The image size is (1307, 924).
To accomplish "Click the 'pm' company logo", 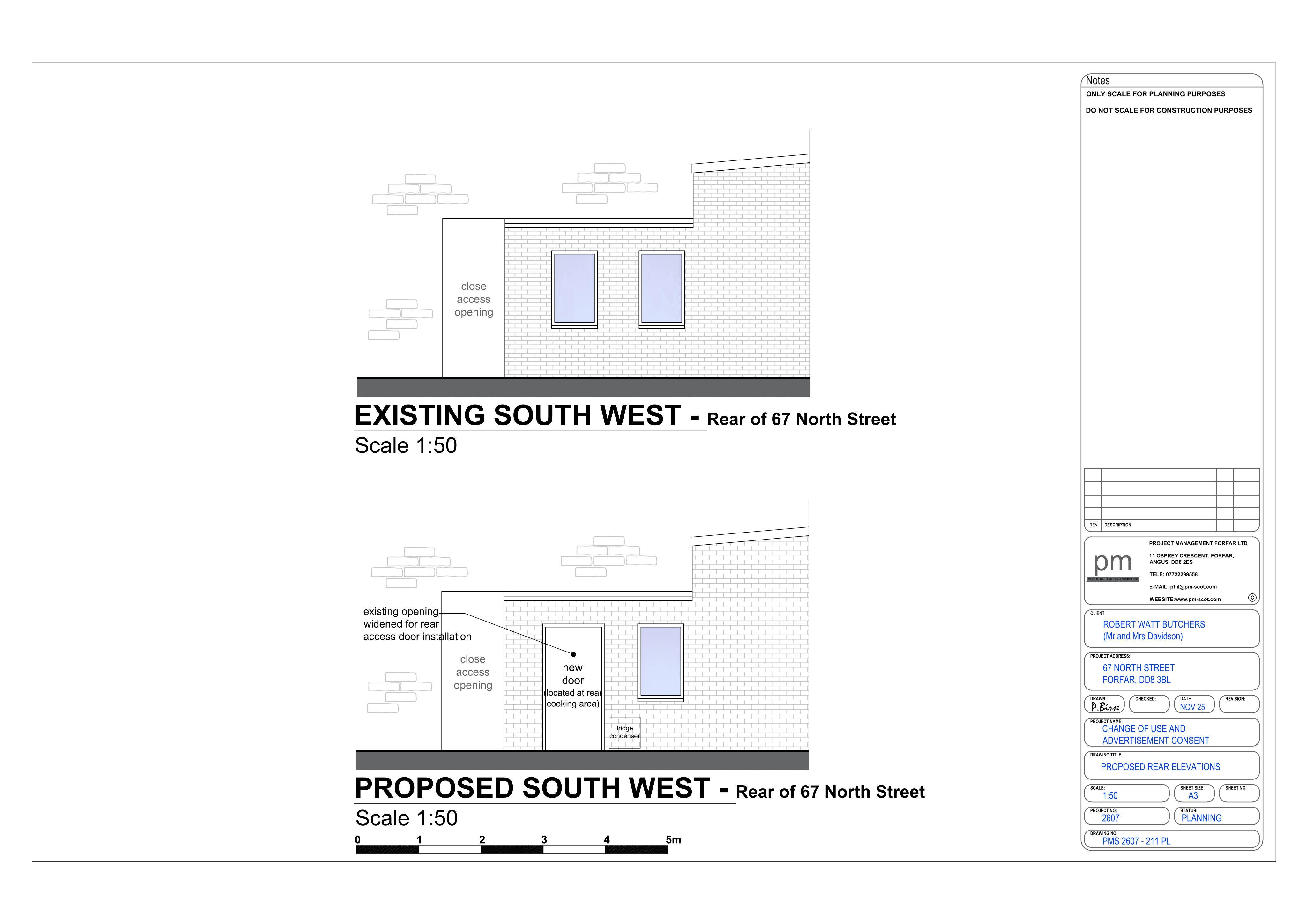I will pos(1112,565).
